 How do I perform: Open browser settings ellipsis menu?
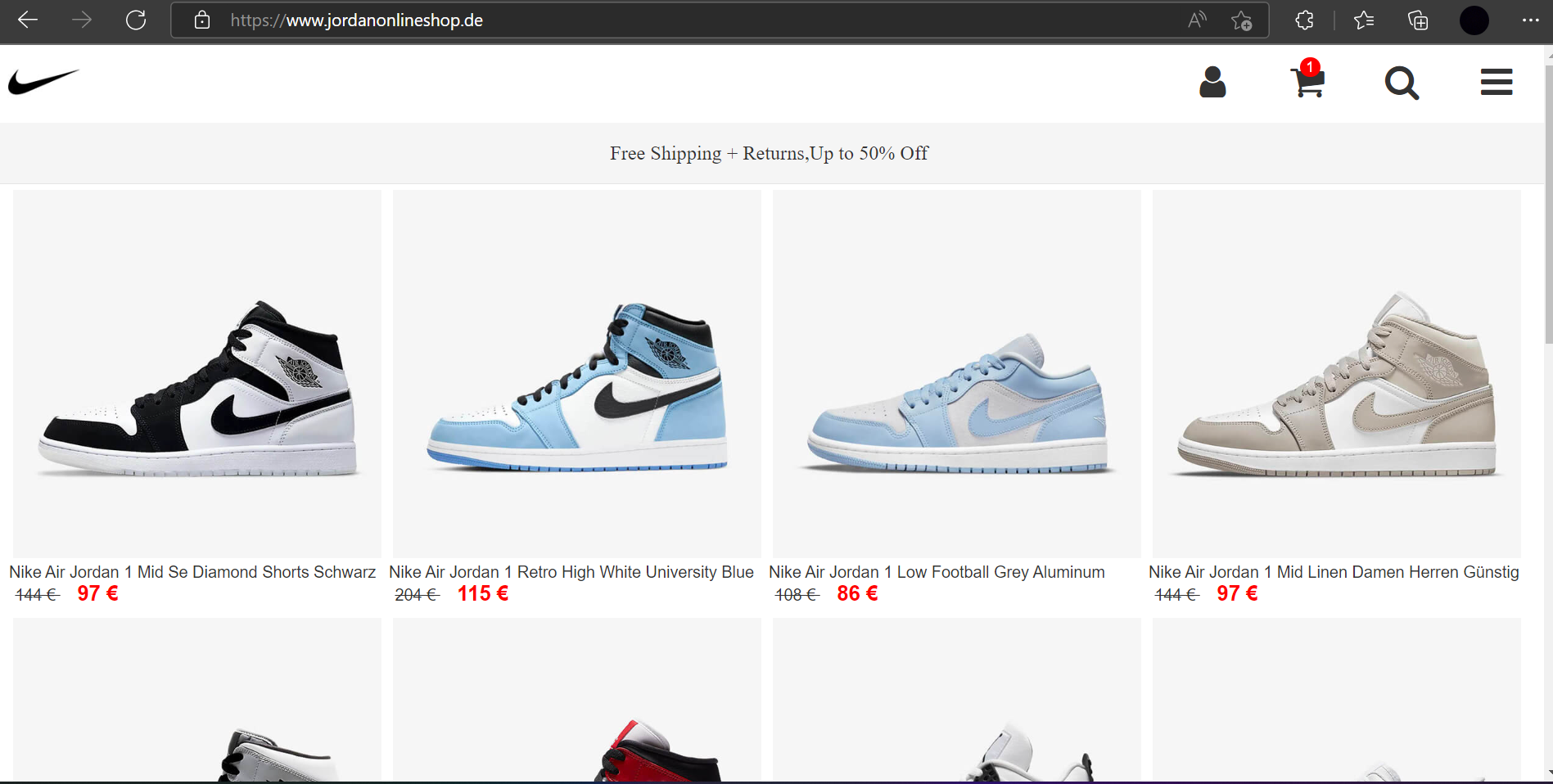[1530, 20]
